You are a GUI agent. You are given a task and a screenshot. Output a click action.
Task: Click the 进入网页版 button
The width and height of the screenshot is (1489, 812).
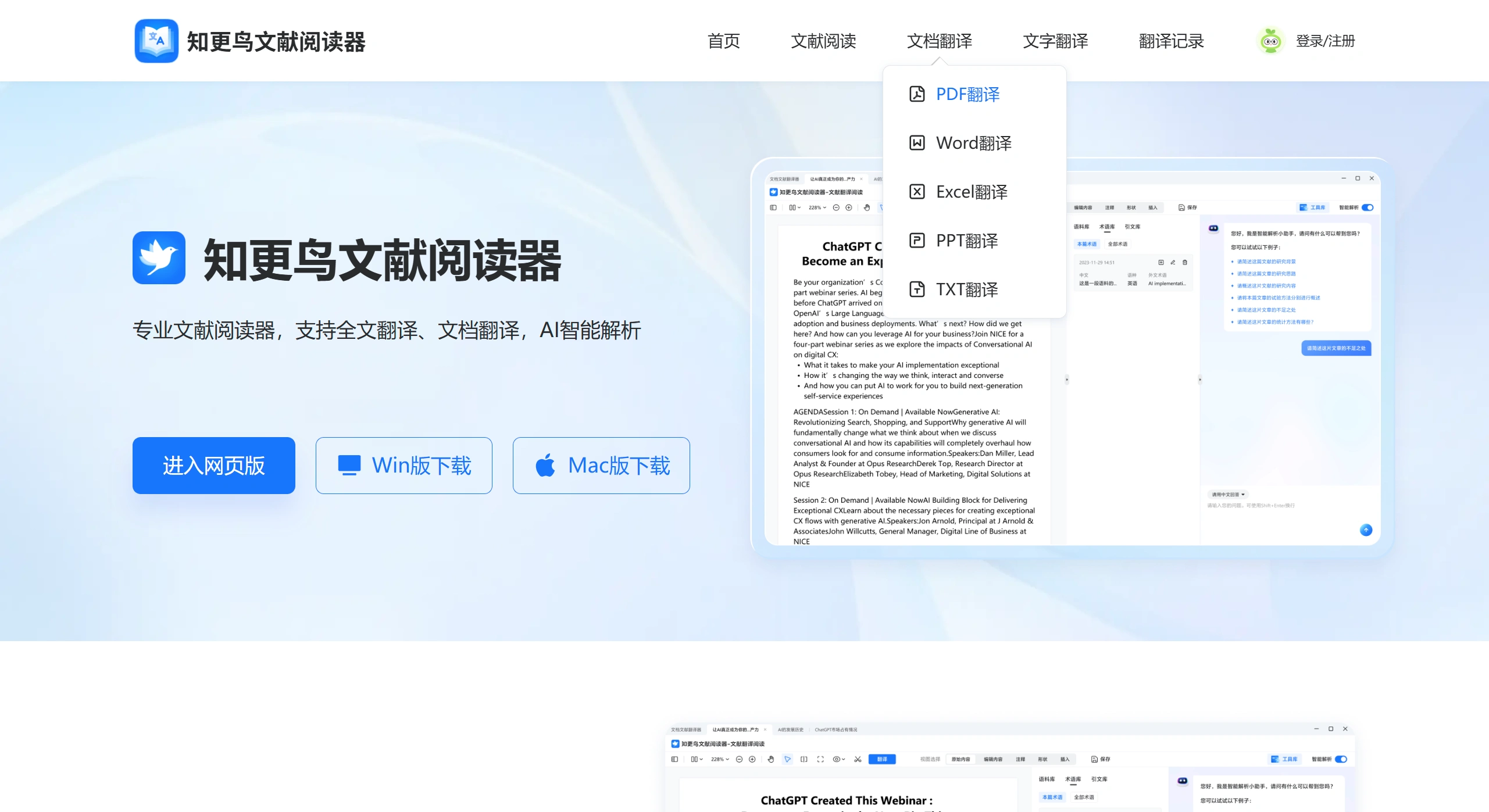click(214, 465)
